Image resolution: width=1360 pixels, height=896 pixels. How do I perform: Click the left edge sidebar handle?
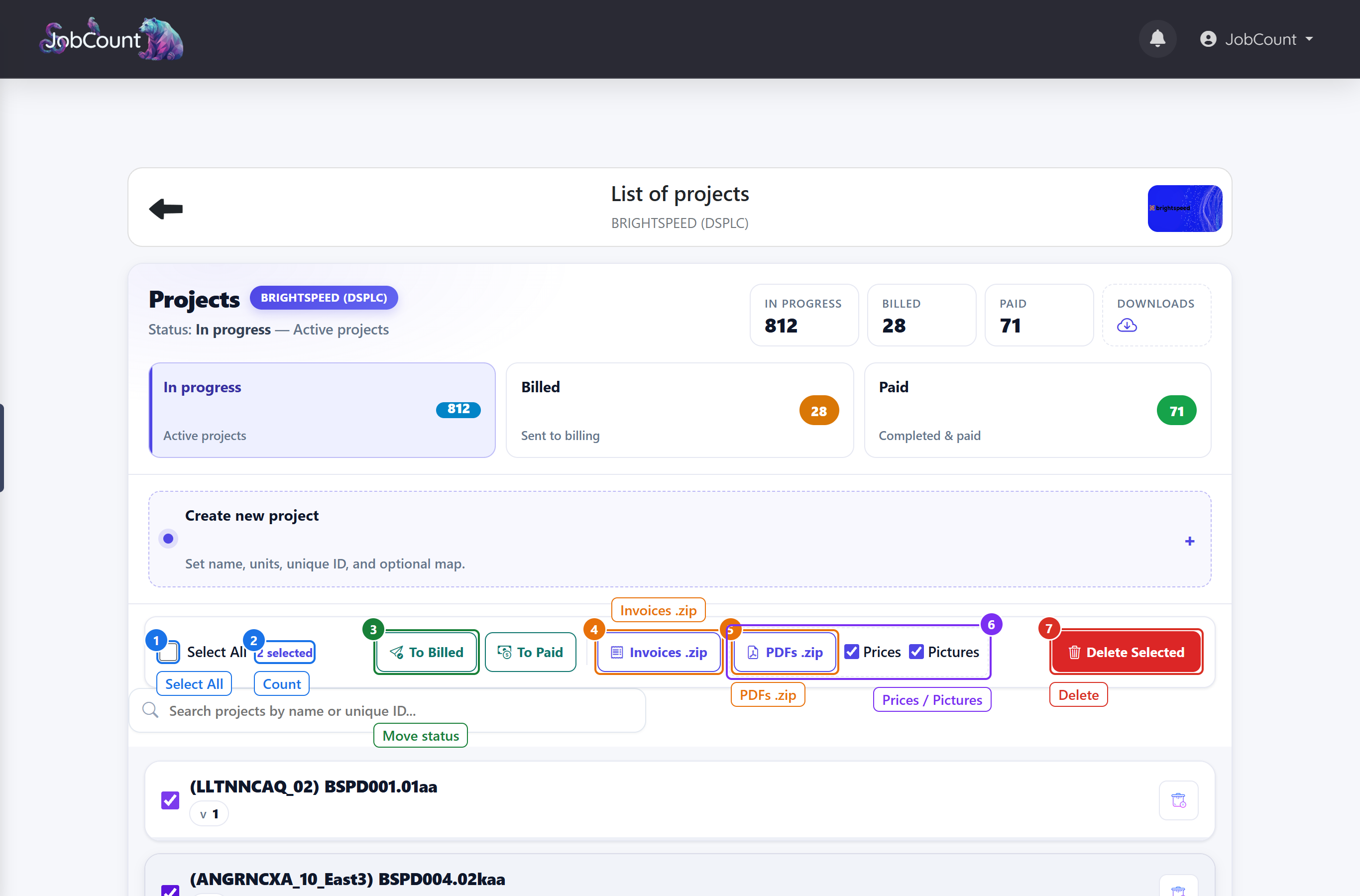tap(1, 448)
